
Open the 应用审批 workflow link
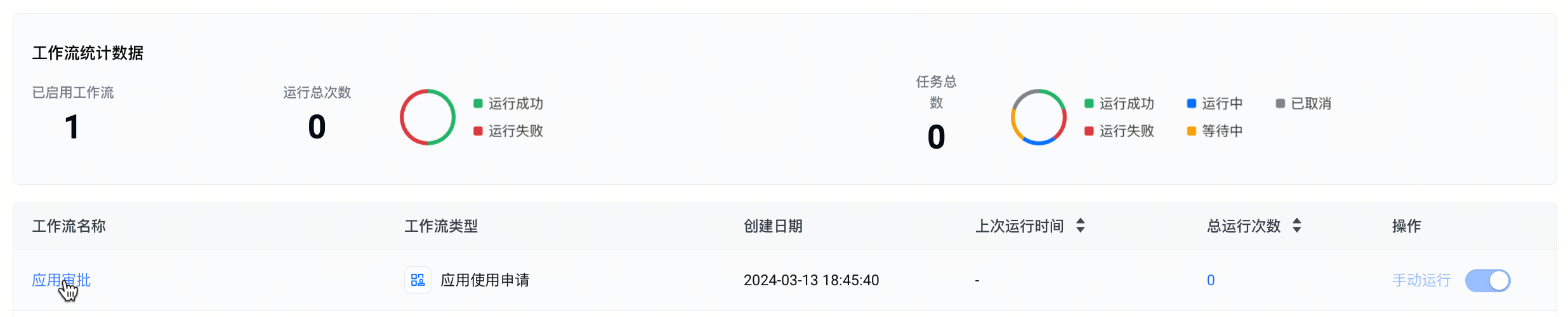coord(61,280)
